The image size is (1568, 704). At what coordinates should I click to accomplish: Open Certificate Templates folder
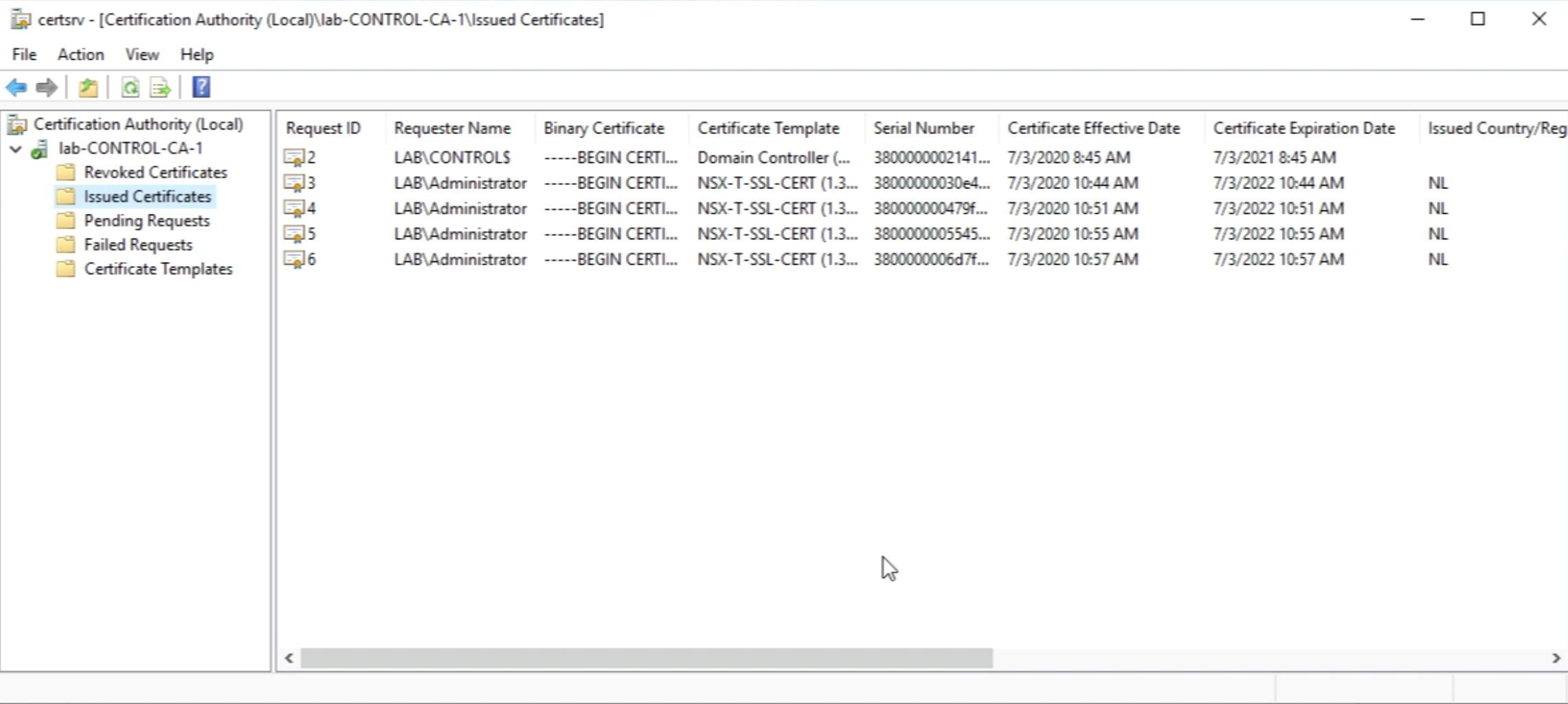[158, 269]
